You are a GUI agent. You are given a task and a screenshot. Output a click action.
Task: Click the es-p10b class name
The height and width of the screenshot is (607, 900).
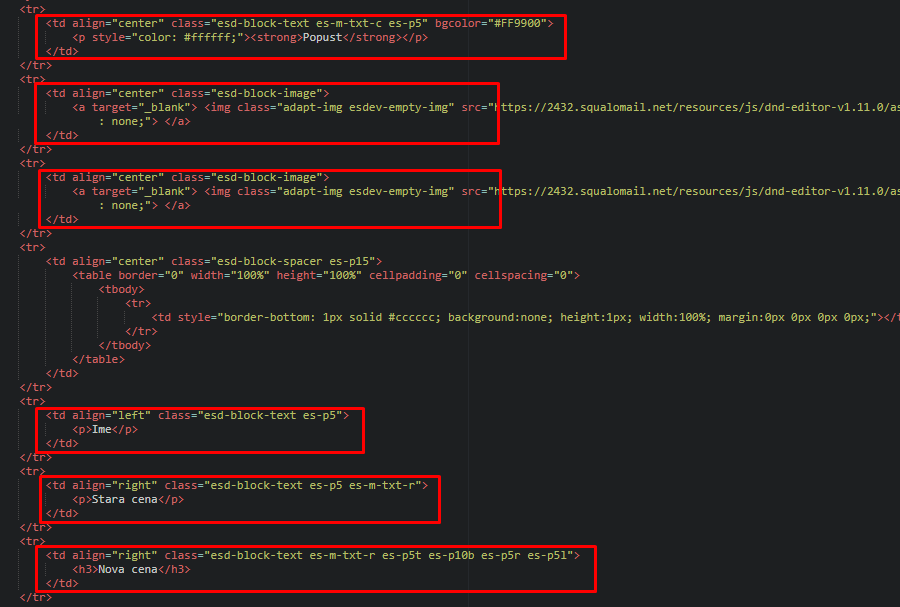click(x=454, y=555)
